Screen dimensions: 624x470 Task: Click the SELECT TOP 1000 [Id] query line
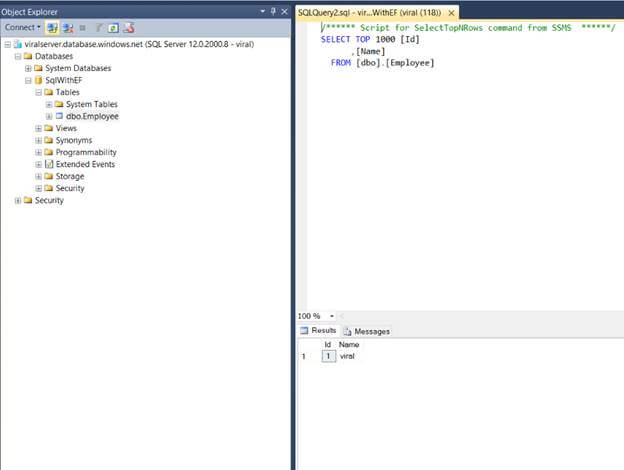370,39
